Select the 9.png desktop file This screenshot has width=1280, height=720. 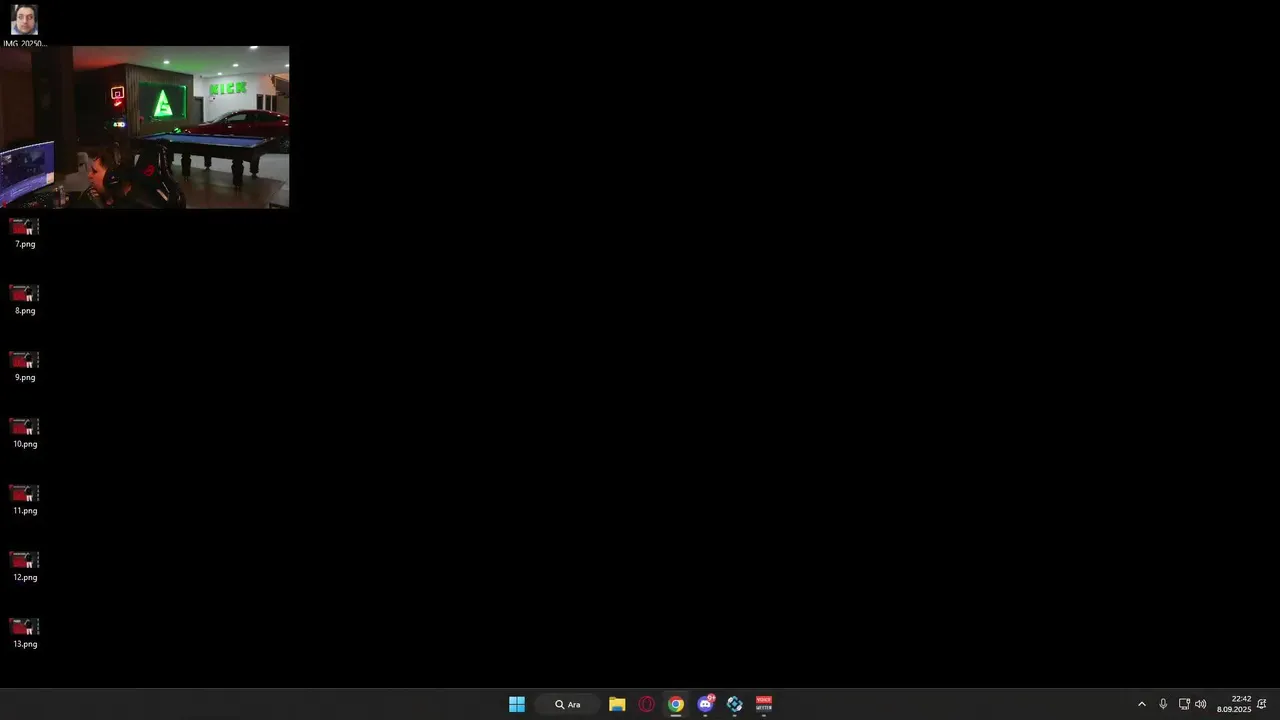coord(25,367)
